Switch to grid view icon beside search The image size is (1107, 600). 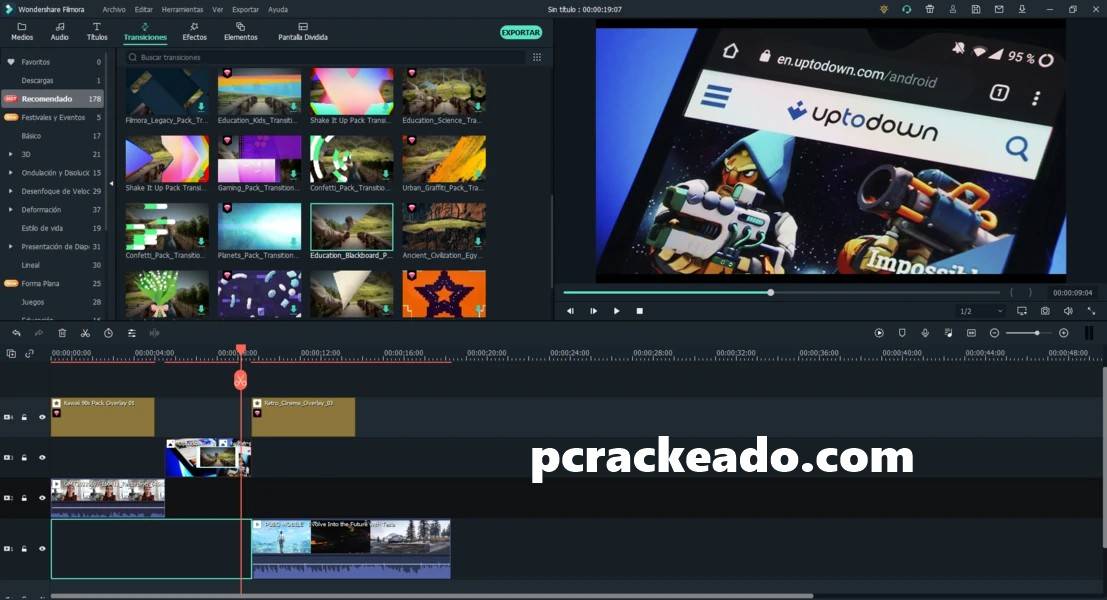(x=537, y=57)
